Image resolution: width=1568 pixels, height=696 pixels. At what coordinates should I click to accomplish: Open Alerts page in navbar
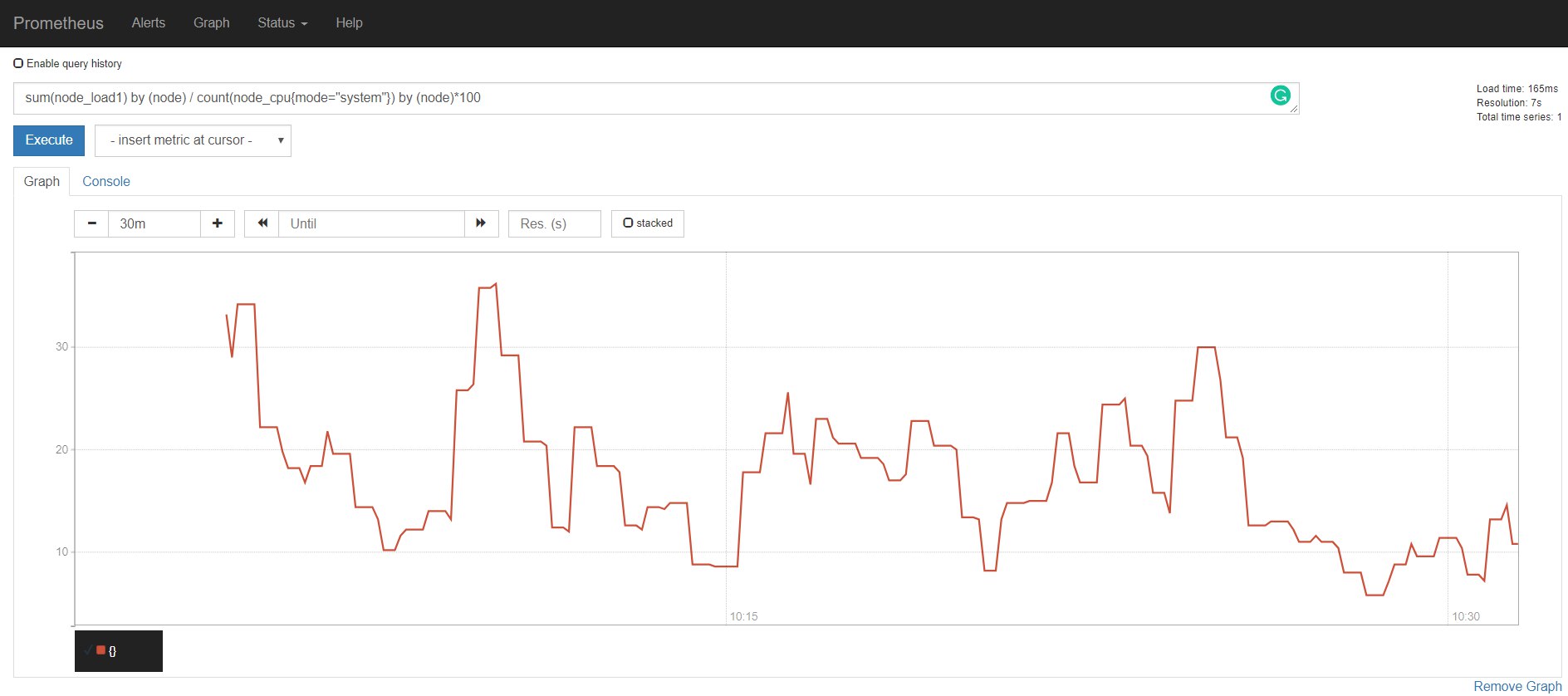149,23
